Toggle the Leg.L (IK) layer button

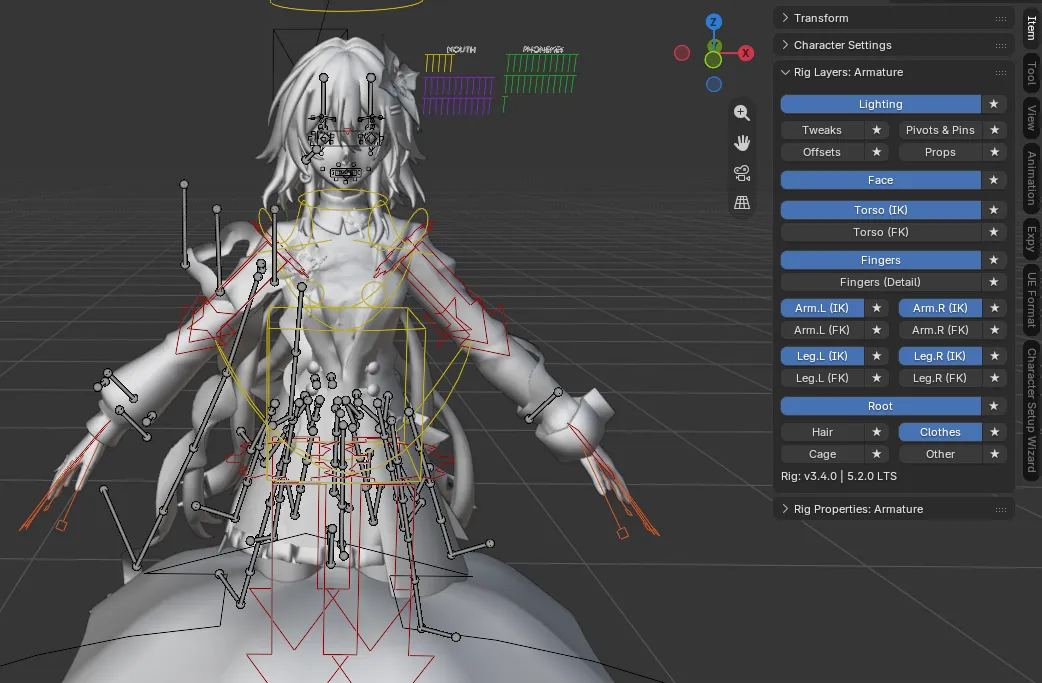(822, 356)
